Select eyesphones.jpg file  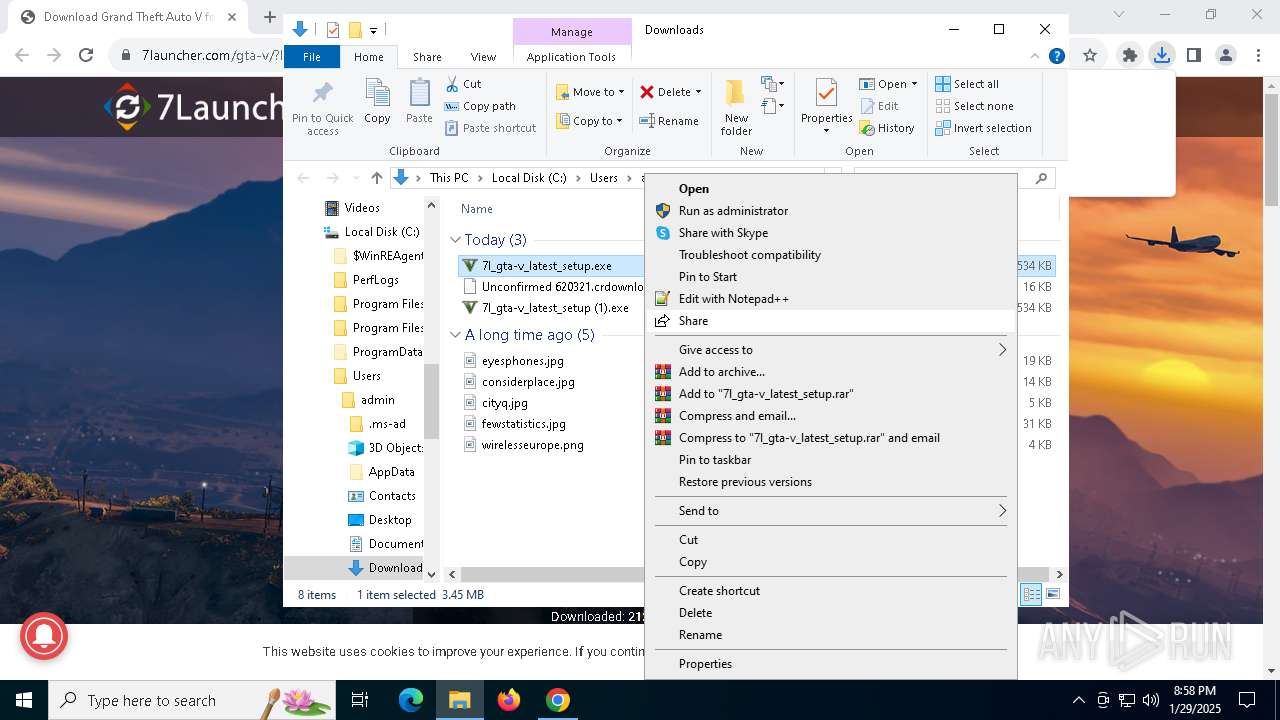522,361
